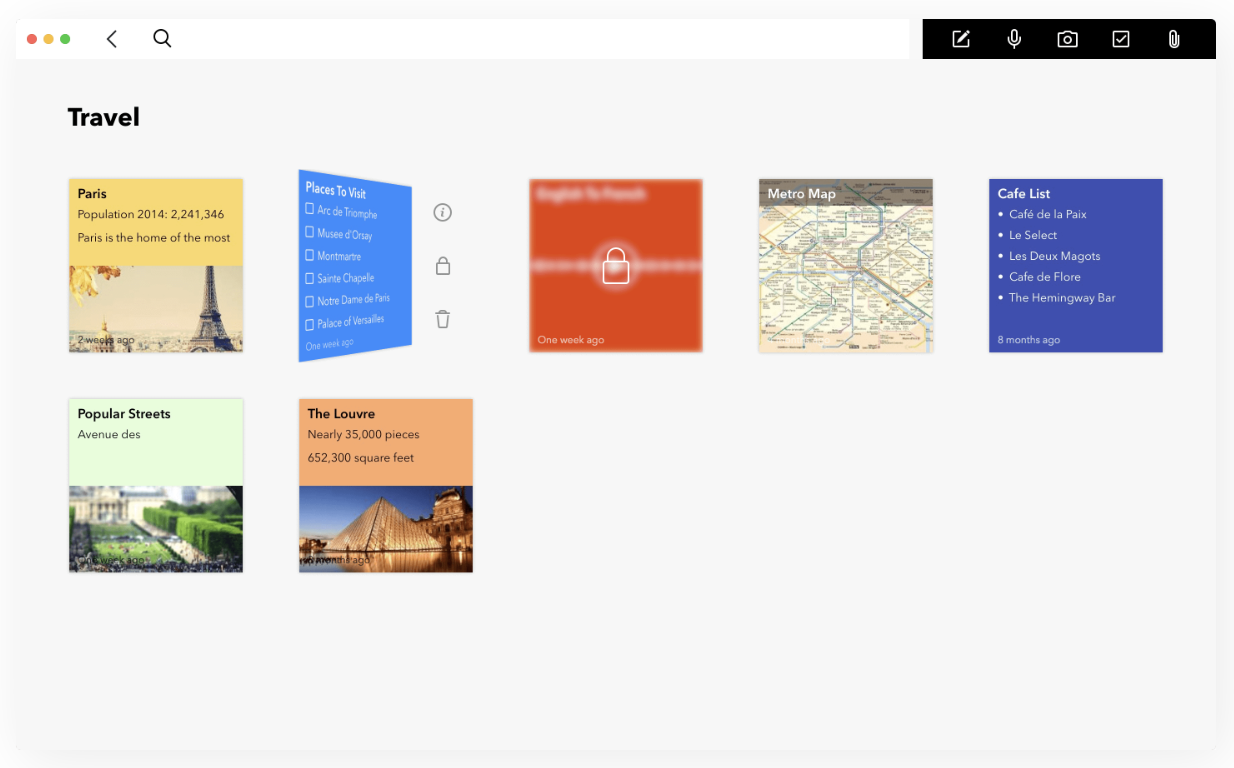
Task: Open the camera to add a photo note
Action: point(1067,39)
